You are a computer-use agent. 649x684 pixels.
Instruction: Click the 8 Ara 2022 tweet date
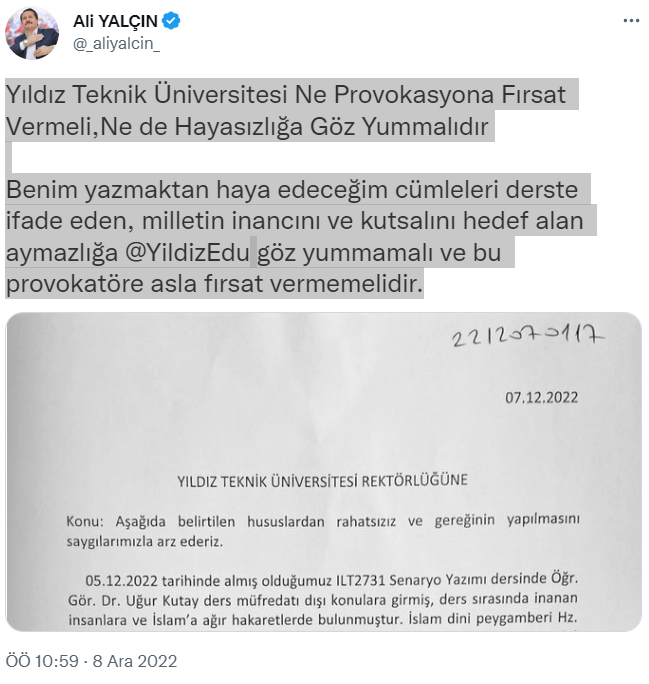pos(135,661)
